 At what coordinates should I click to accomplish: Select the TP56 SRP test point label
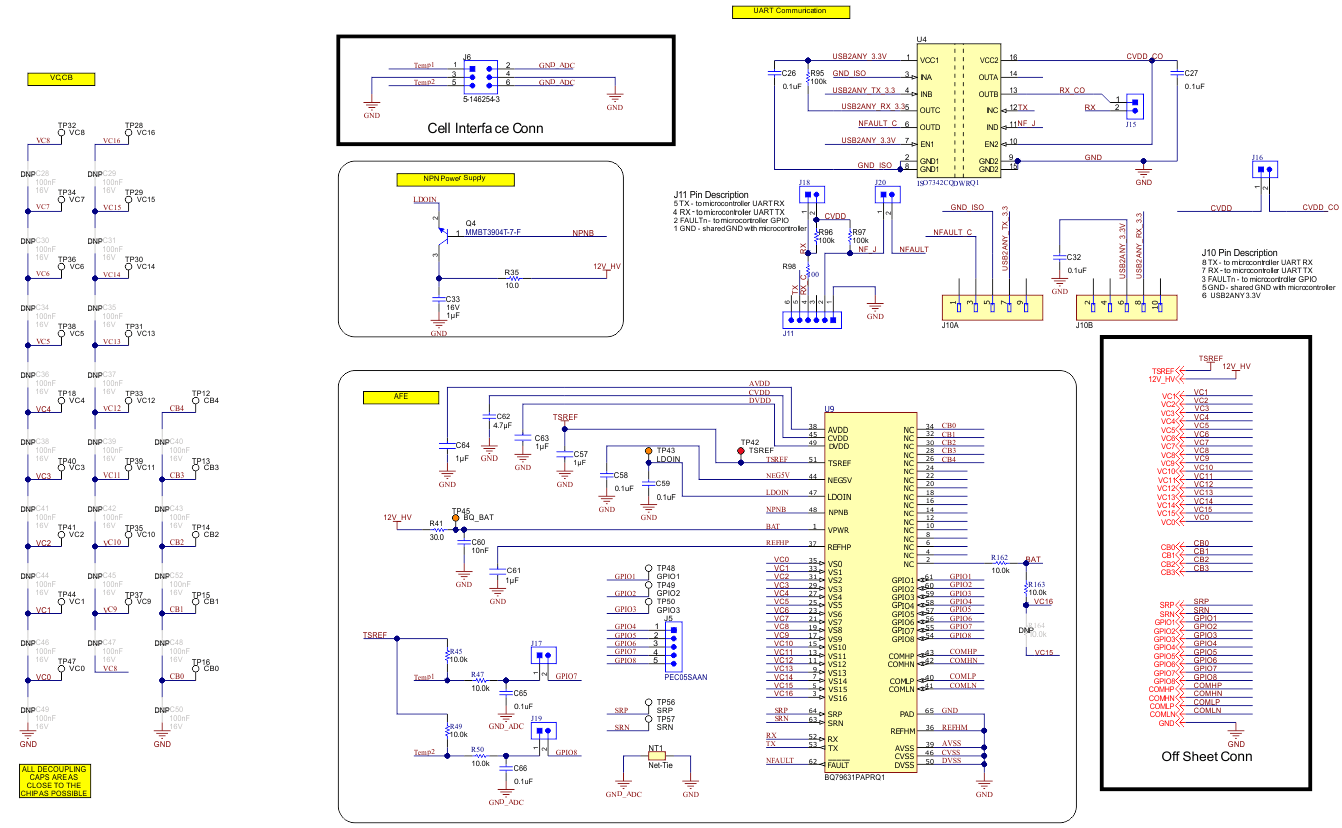tap(666, 706)
